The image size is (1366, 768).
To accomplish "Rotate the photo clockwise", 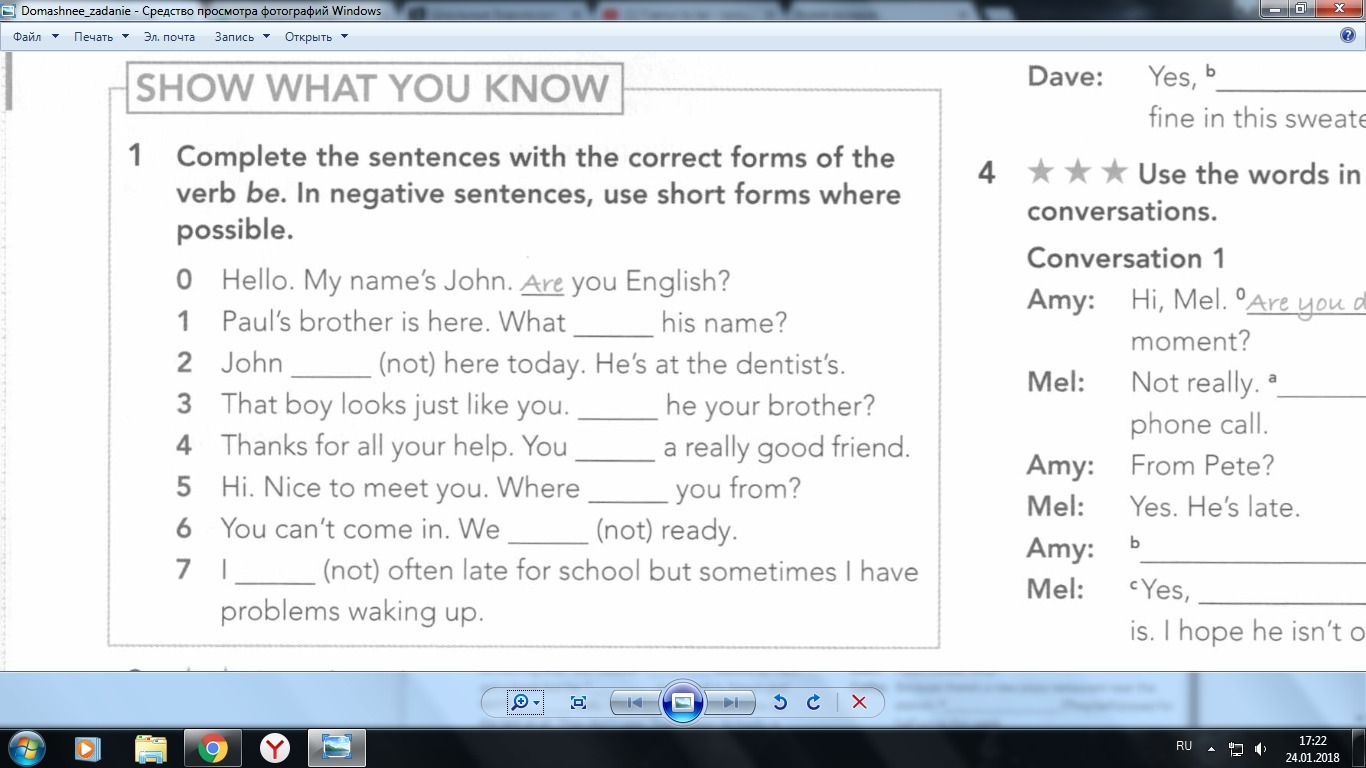I will [814, 702].
